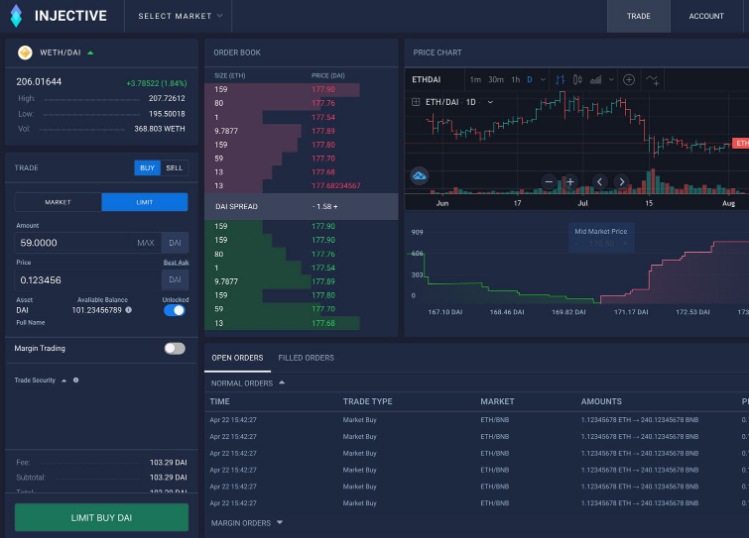This screenshot has width=749, height=538.
Task: Click the TradingView cloud logo on chart
Action: click(419, 176)
